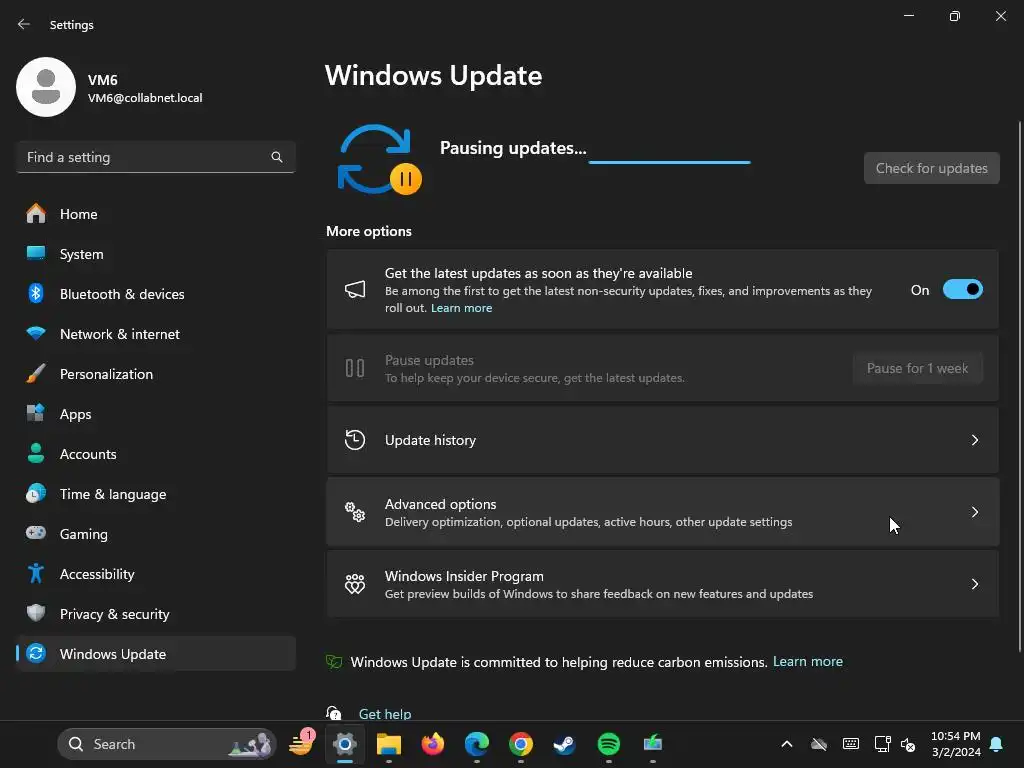1024x768 pixels.
Task: Open Privacy & security settings
Action: [x=155, y=614]
